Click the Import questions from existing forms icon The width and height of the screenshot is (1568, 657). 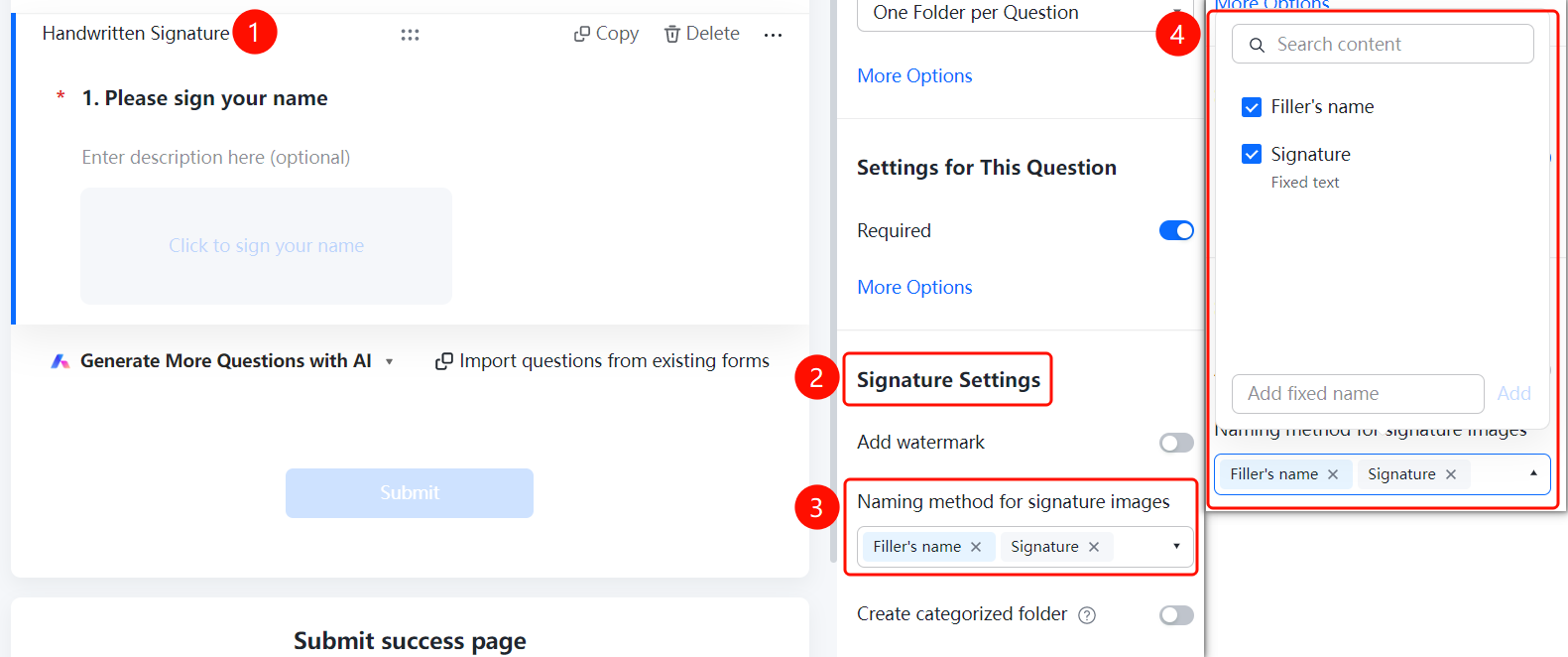(444, 361)
